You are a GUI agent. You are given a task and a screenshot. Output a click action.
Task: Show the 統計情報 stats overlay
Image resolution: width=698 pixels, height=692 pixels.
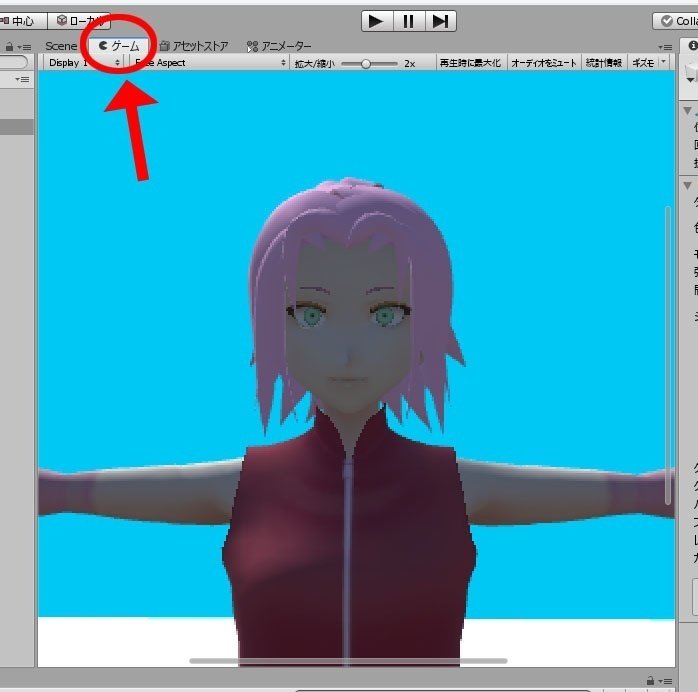tap(604, 63)
